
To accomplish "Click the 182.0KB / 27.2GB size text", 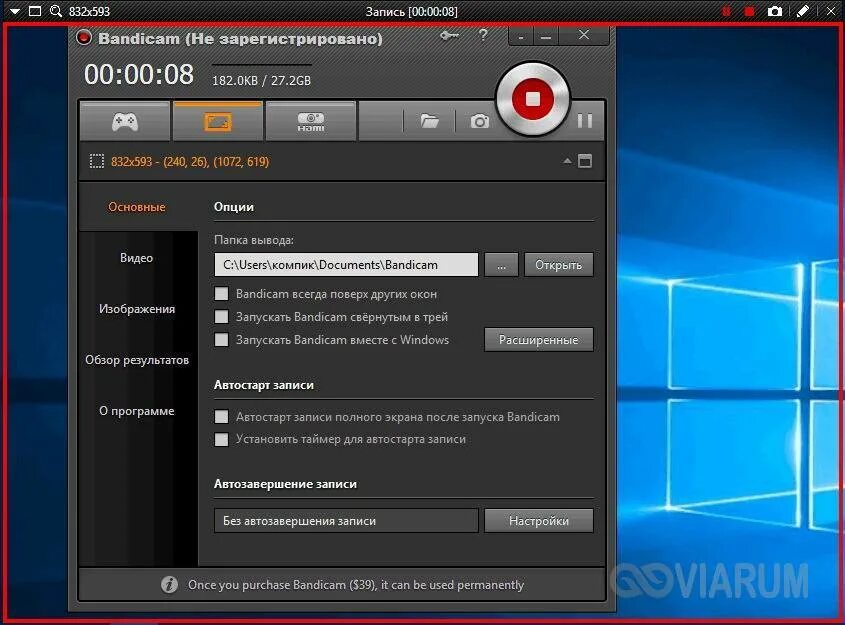I will click(261, 80).
